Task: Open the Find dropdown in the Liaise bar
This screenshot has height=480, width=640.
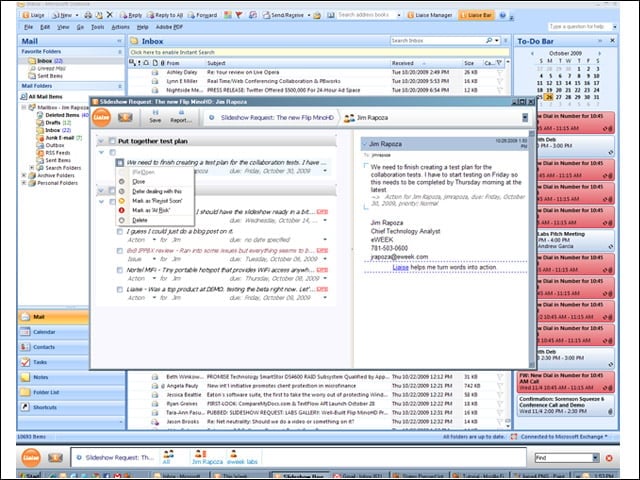Action: pyautogui.click(x=596, y=458)
